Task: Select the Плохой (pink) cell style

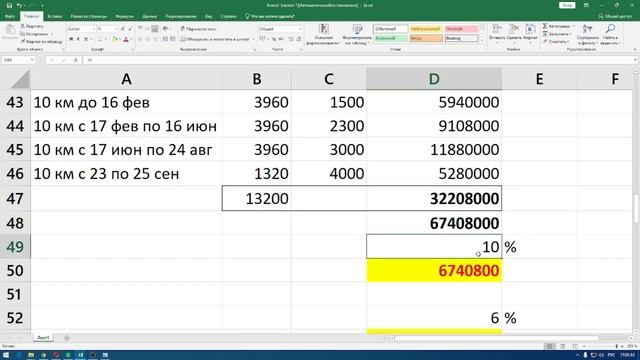Action: point(461,29)
